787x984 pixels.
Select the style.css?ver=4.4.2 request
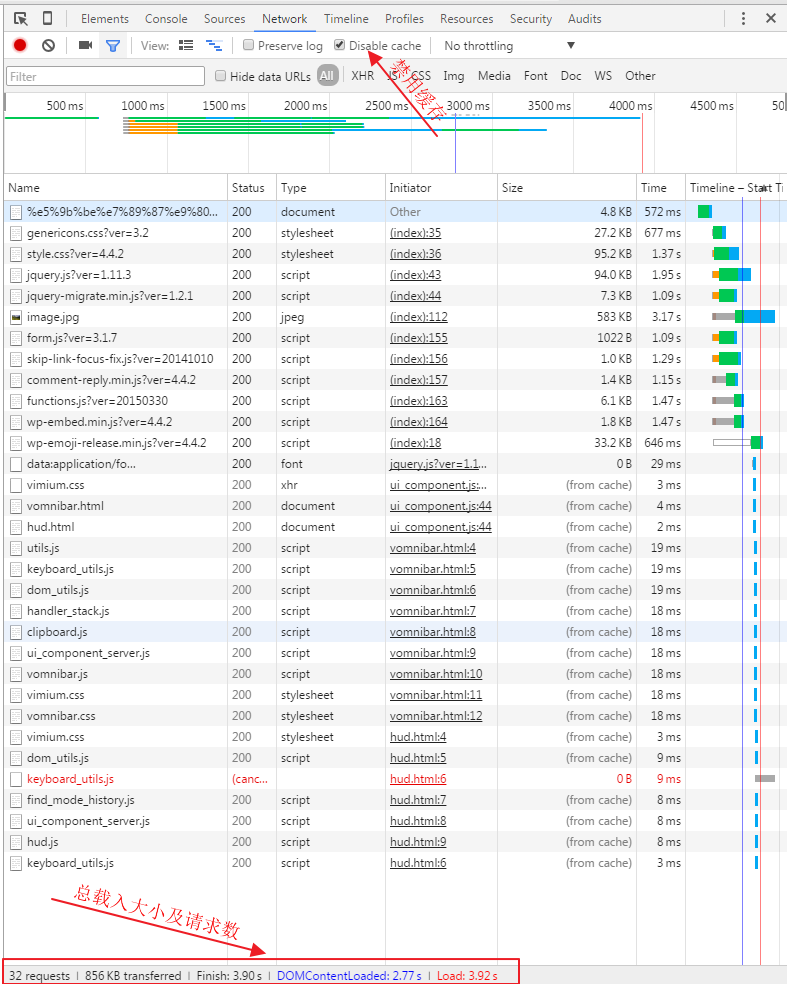point(75,254)
